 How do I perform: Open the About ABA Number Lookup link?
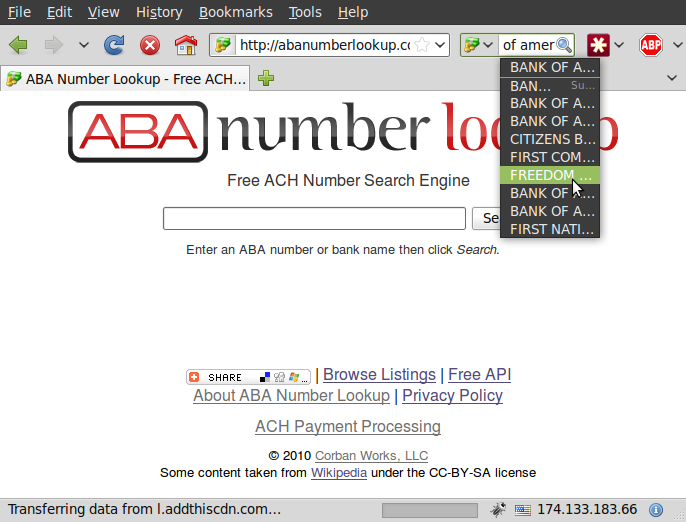(x=291, y=396)
